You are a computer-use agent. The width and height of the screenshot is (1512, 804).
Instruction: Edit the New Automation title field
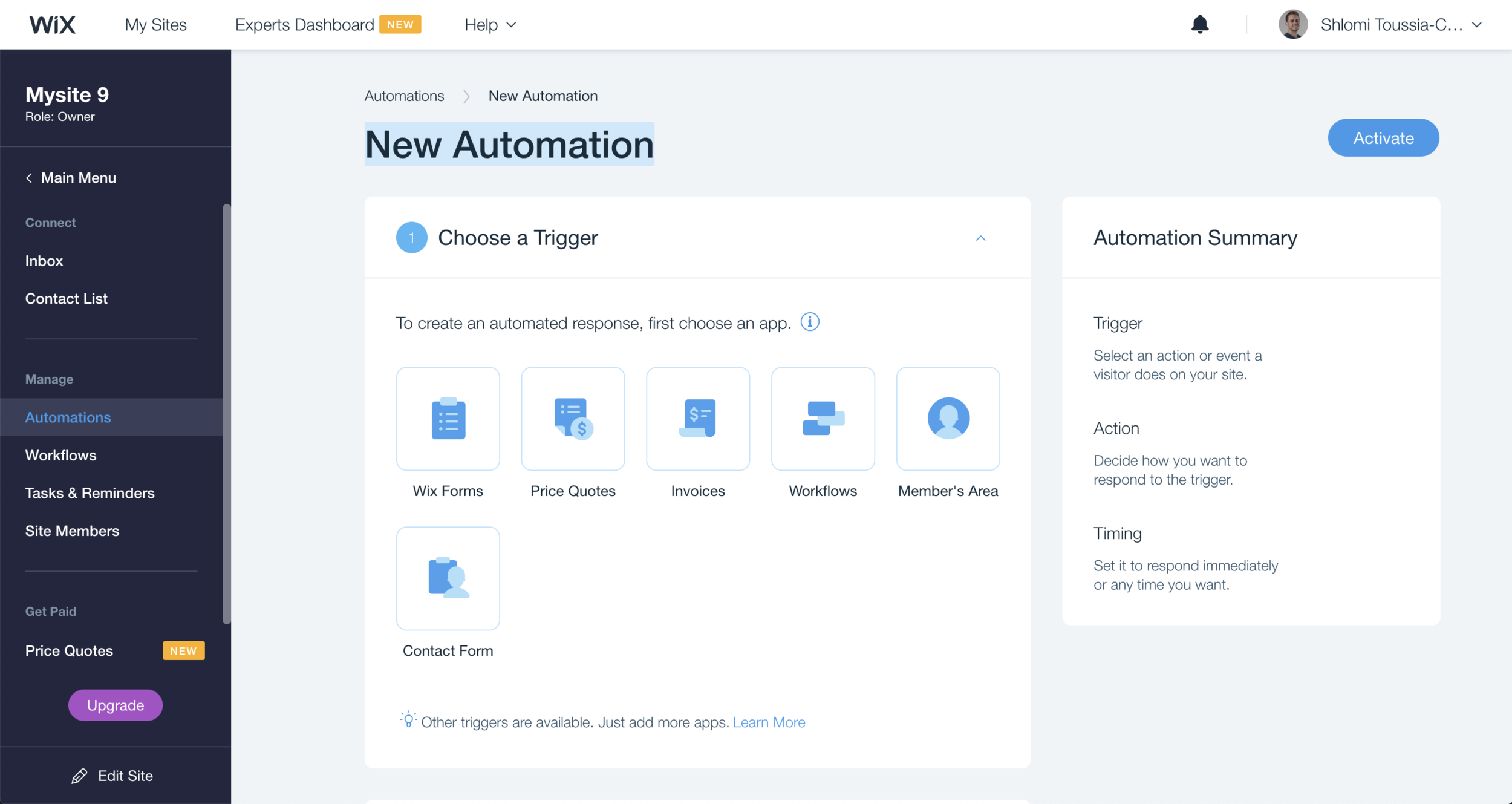tap(509, 145)
